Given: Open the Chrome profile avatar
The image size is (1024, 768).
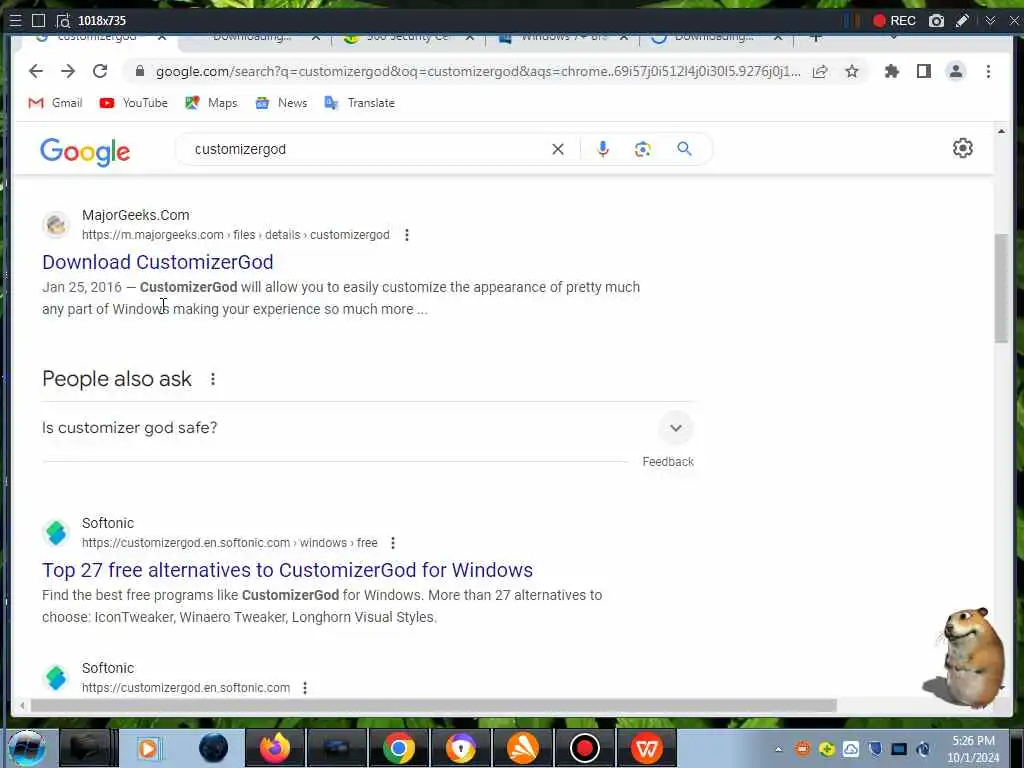Looking at the screenshot, I should (955, 71).
